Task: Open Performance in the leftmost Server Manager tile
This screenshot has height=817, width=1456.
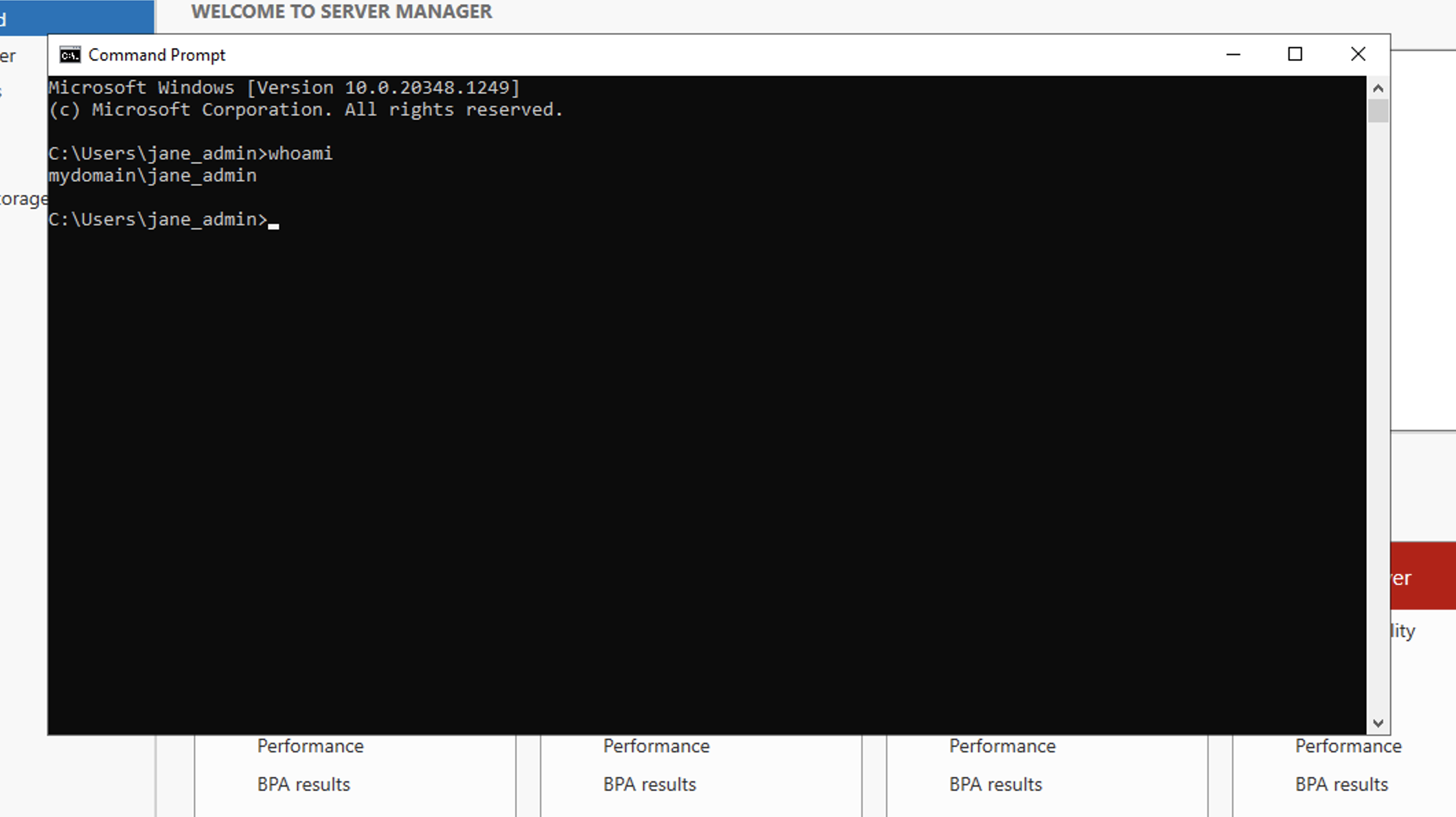Action: click(x=310, y=746)
